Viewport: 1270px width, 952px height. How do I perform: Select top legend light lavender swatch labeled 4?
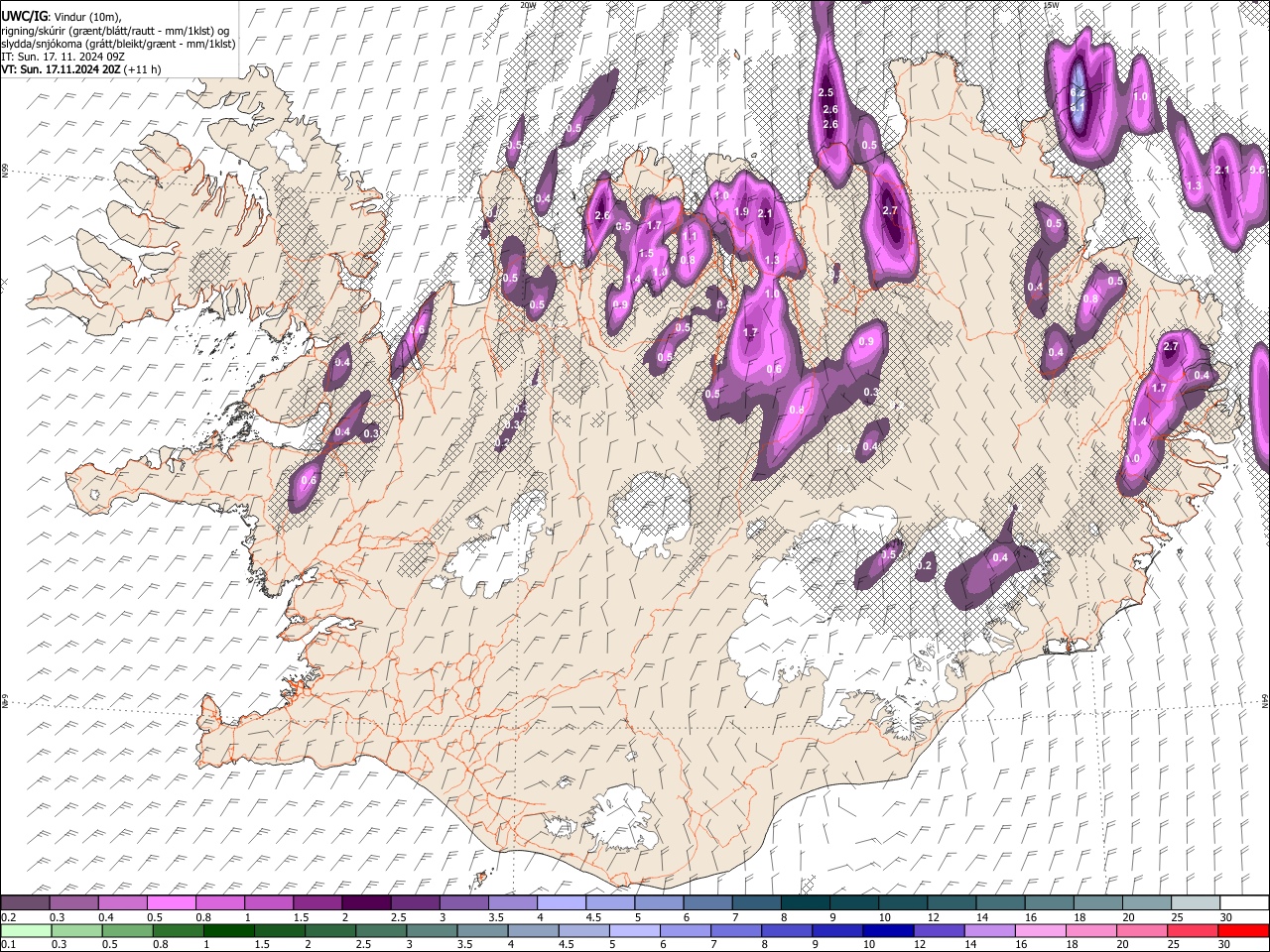[x=560, y=902]
